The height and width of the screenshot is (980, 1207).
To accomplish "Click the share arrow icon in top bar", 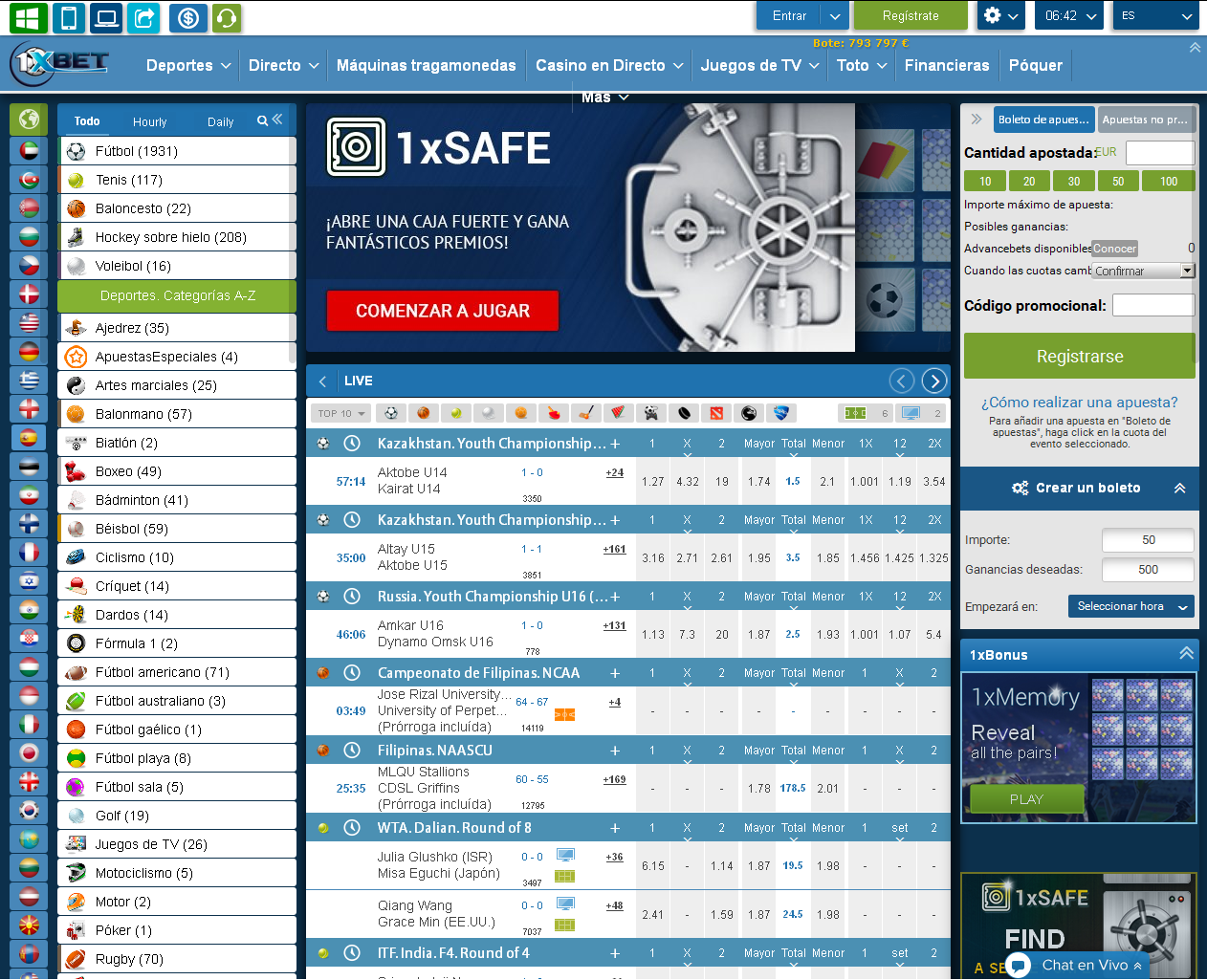I will pos(145,17).
